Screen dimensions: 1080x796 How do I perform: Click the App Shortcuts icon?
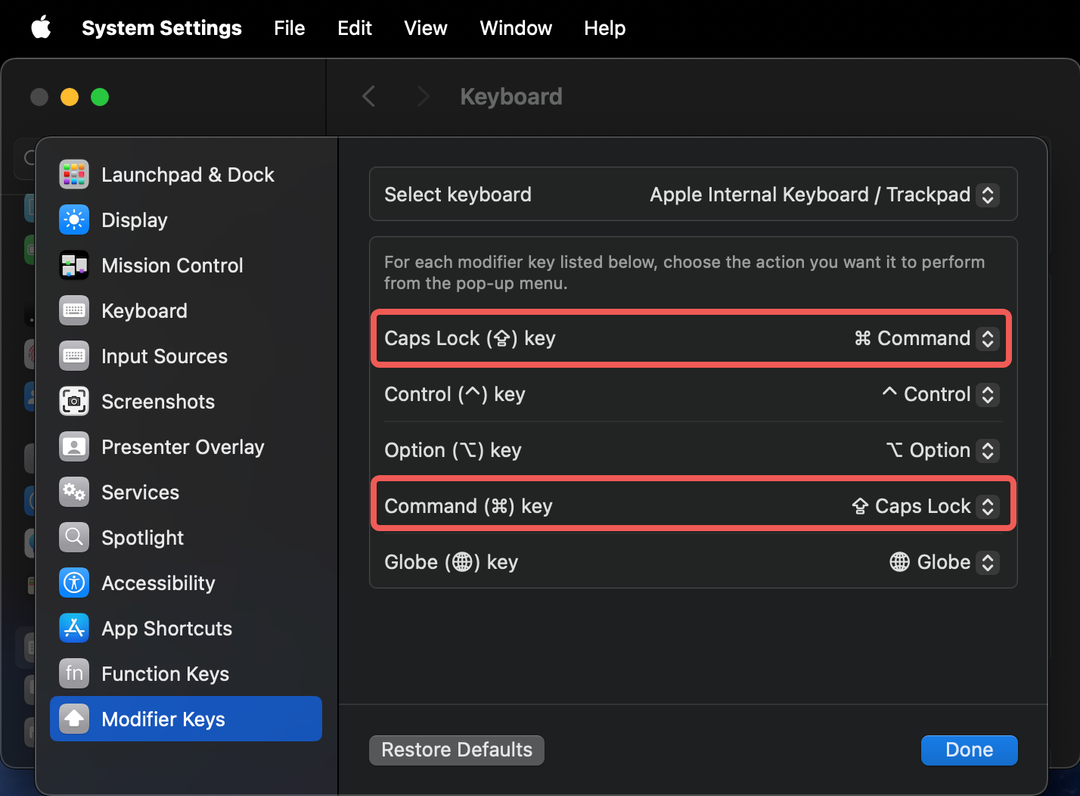pos(74,628)
